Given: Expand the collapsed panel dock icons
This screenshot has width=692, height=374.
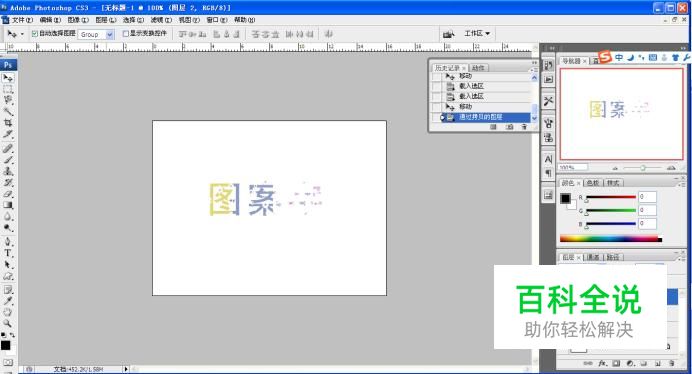Looking at the screenshot, I should pyautogui.click(x=552, y=48).
